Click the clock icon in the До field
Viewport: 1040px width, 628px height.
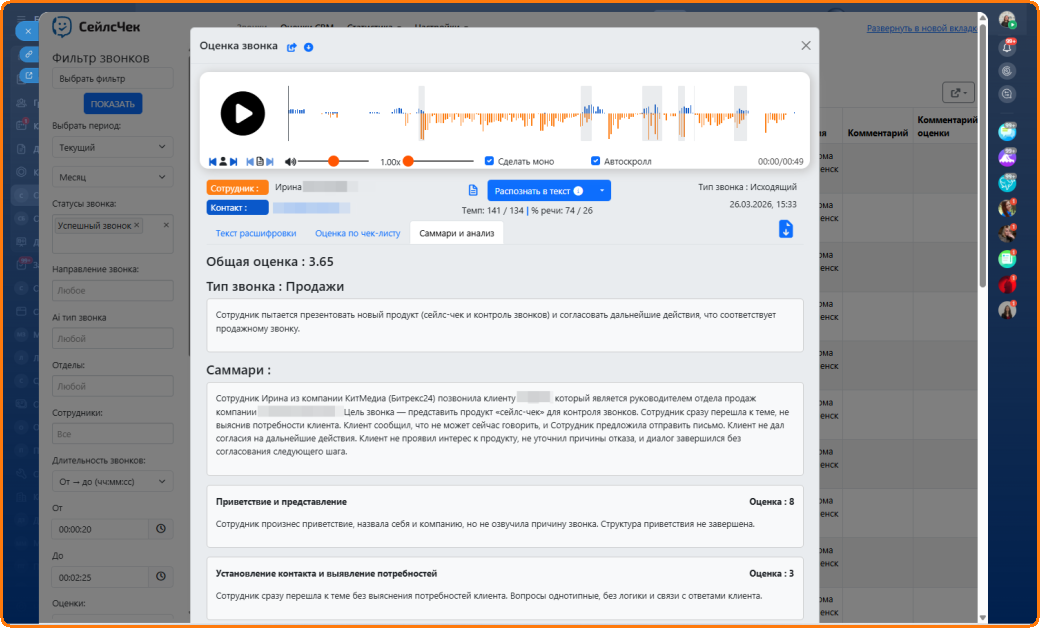coord(161,576)
